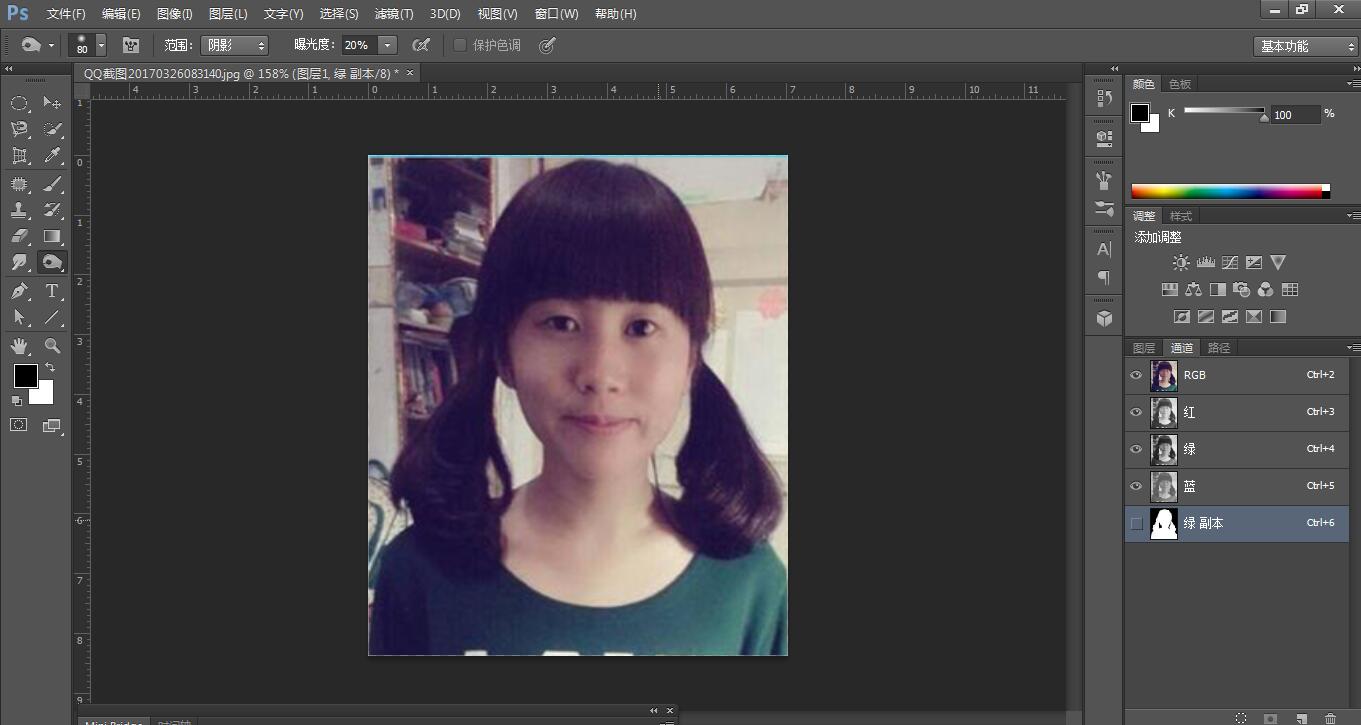The width and height of the screenshot is (1361, 725).
Task: Select the Clone Stamp tool
Action: click(x=19, y=210)
